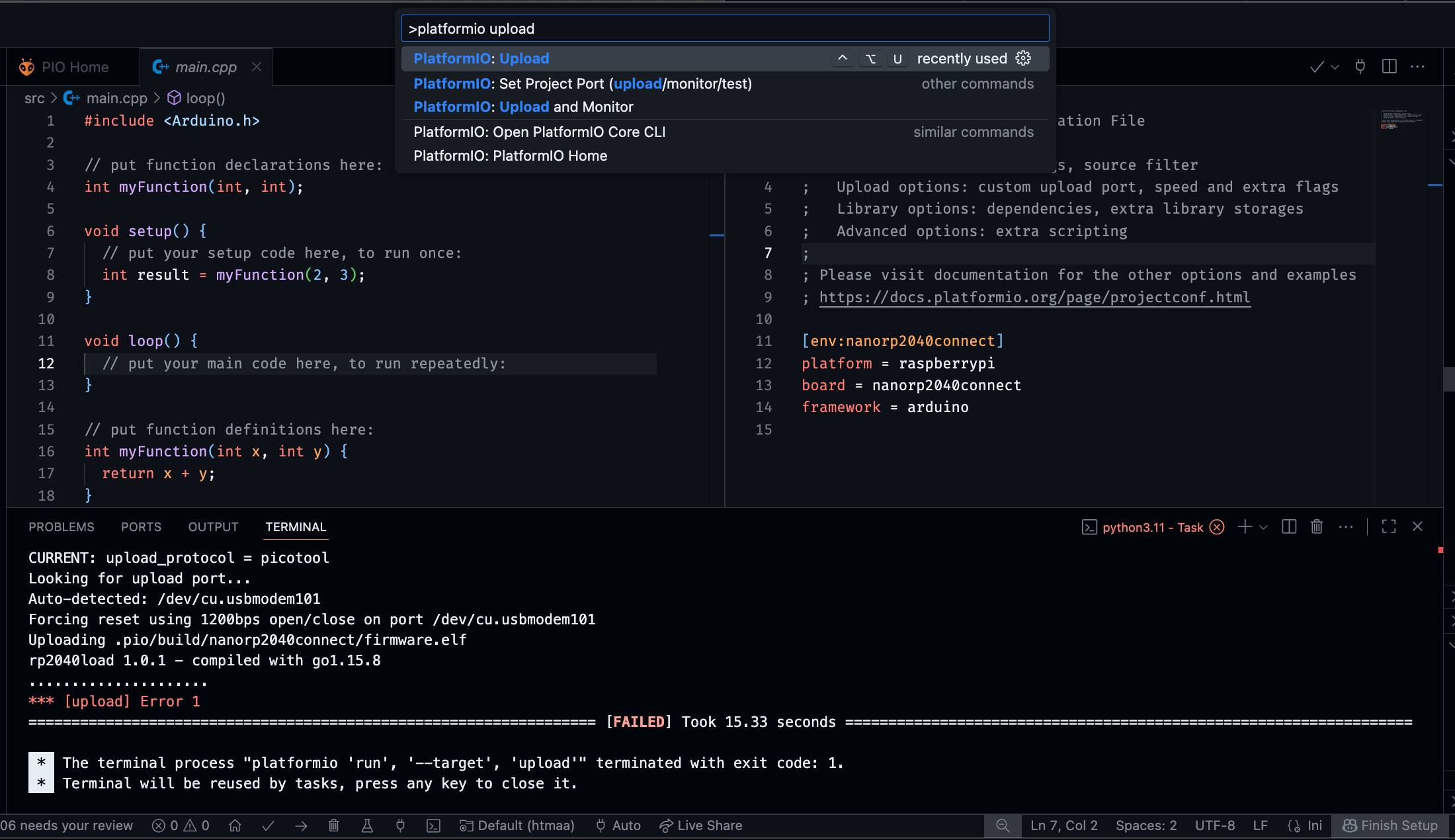This screenshot has width=1455, height=840.
Task: Split the terminal pane
Action: [x=1289, y=526]
